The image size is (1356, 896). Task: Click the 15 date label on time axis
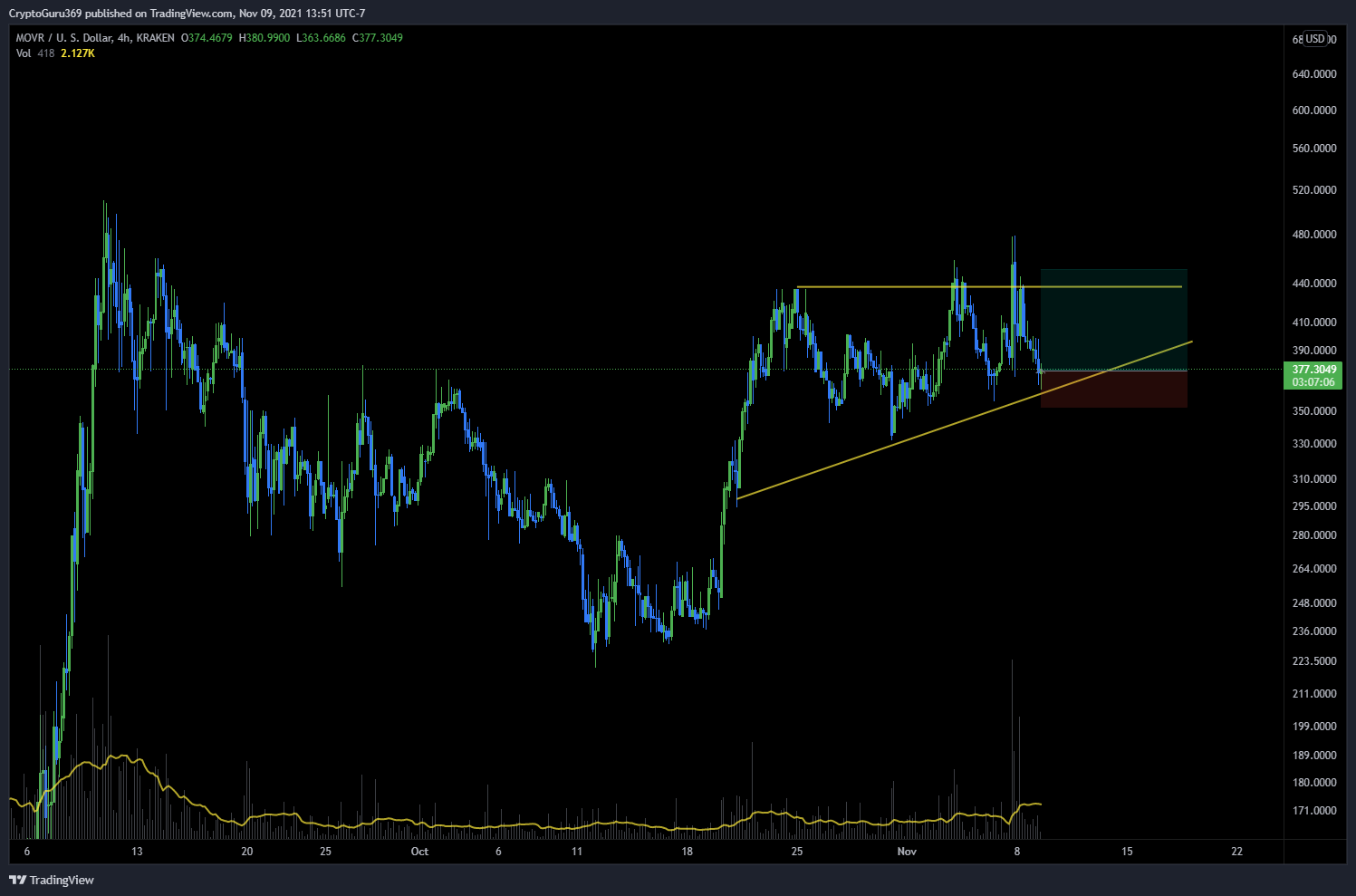[x=1127, y=852]
